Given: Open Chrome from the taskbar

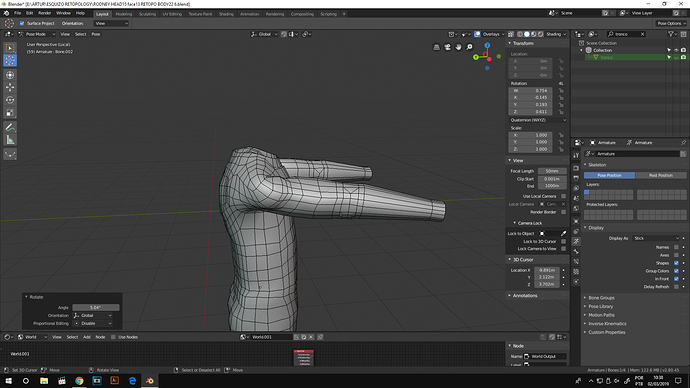Looking at the screenshot, I should (79, 381).
